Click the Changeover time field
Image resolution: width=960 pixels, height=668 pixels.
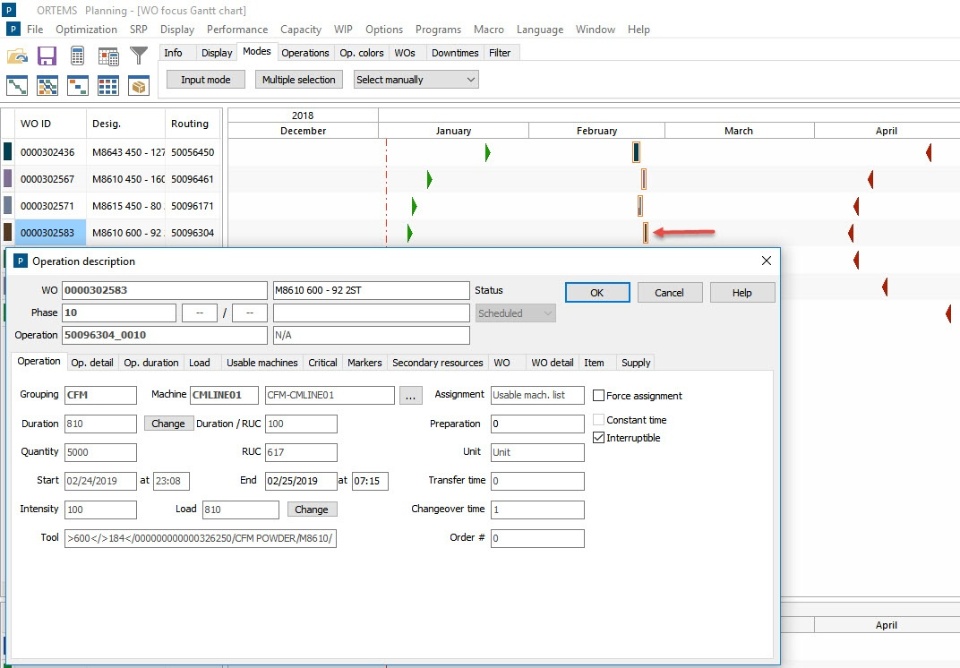click(x=538, y=509)
